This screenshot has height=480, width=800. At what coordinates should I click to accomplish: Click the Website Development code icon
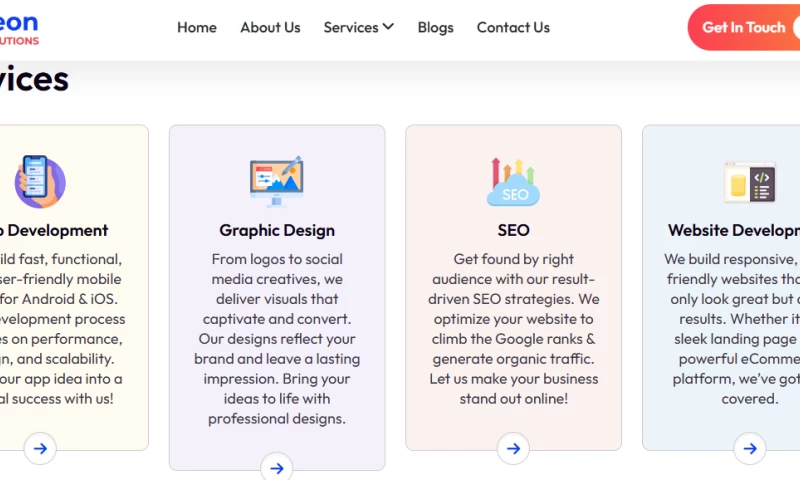(x=749, y=182)
